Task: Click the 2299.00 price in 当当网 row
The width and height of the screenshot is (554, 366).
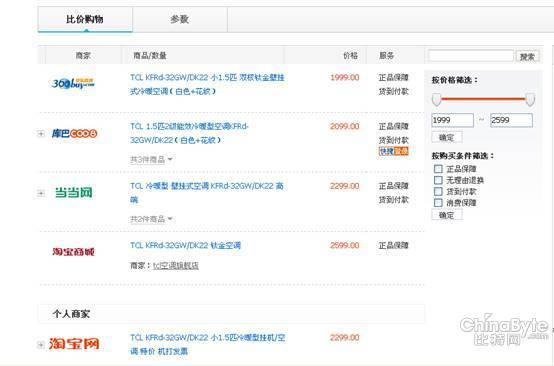Action: [345, 186]
